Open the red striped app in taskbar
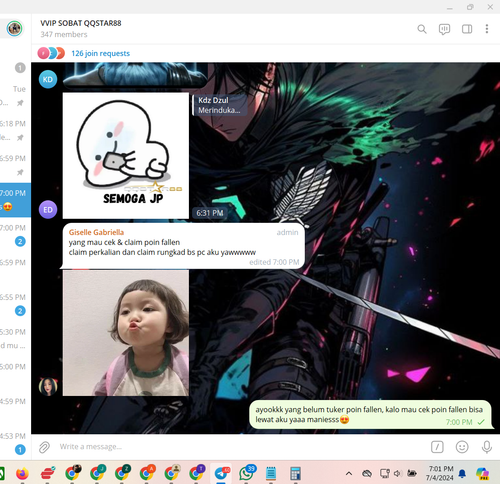Viewport: 500px width, 484px height. (48, 473)
